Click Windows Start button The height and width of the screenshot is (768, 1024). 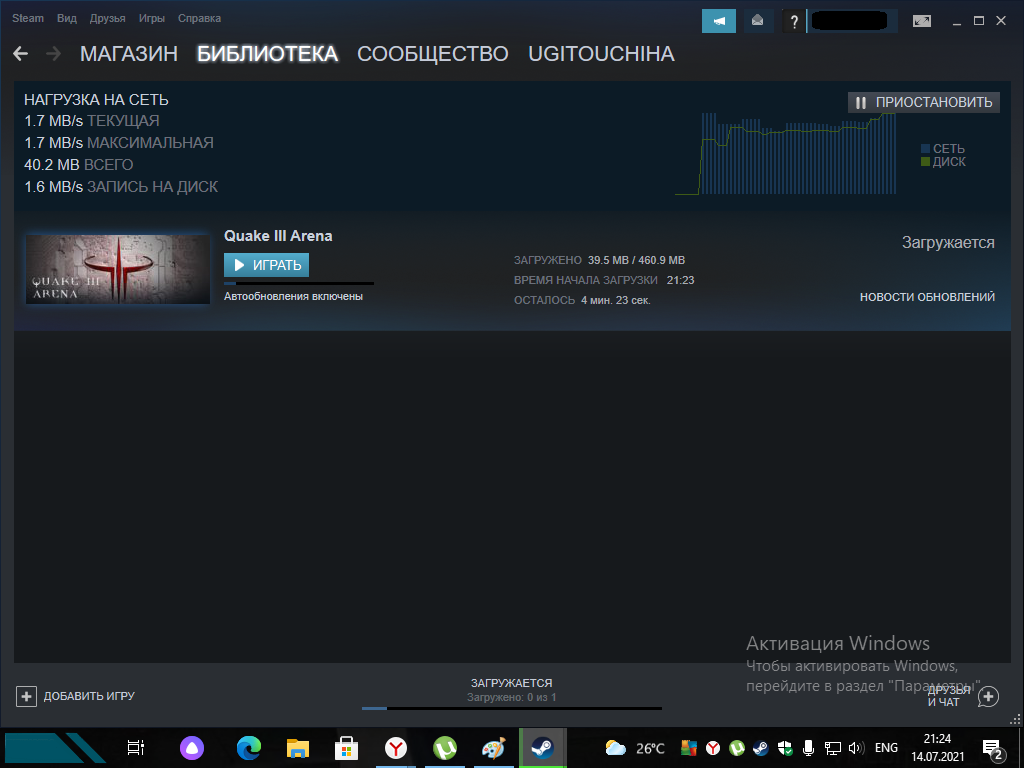(55, 748)
